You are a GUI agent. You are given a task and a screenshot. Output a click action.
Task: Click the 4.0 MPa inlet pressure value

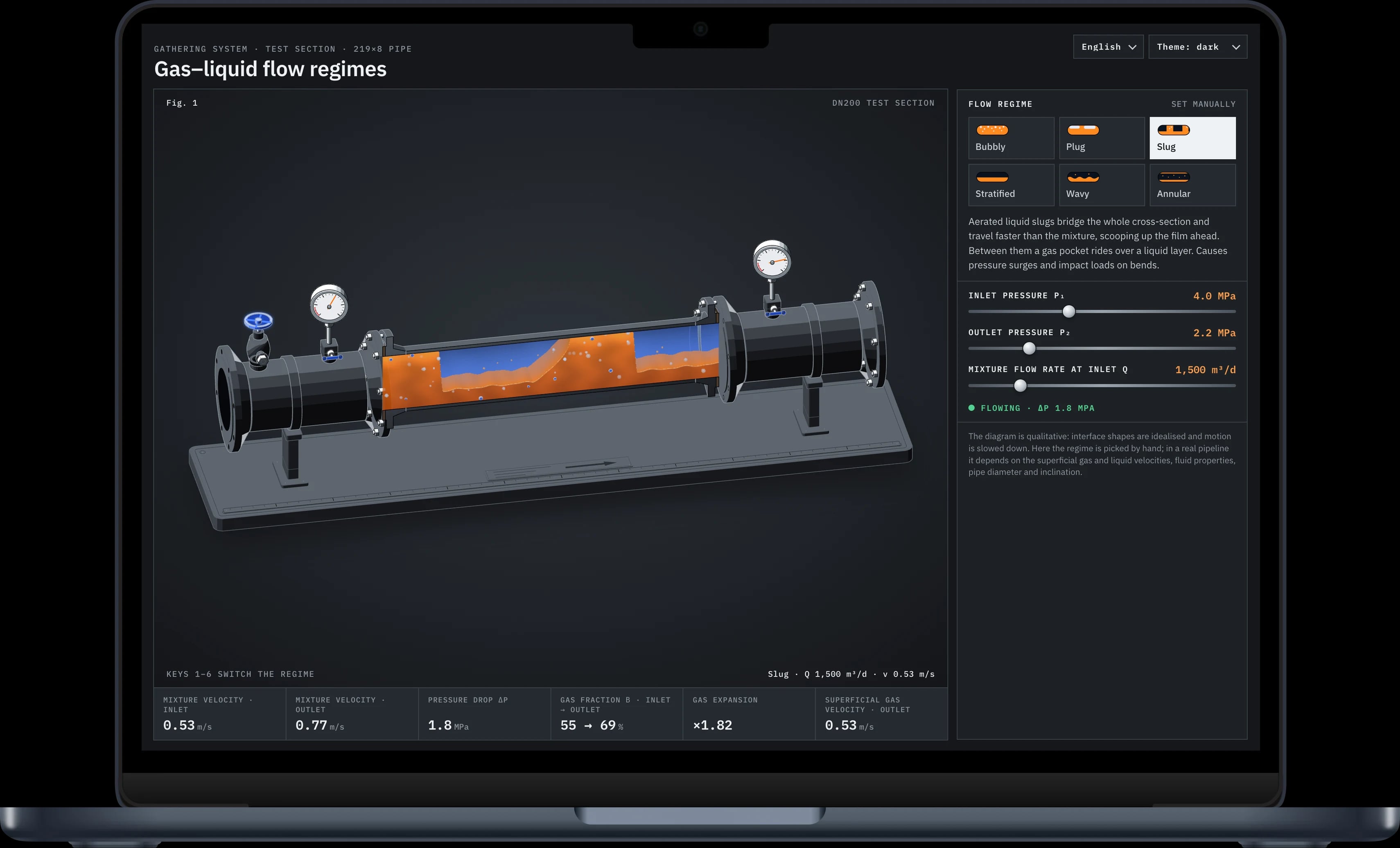[x=1214, y=296]
